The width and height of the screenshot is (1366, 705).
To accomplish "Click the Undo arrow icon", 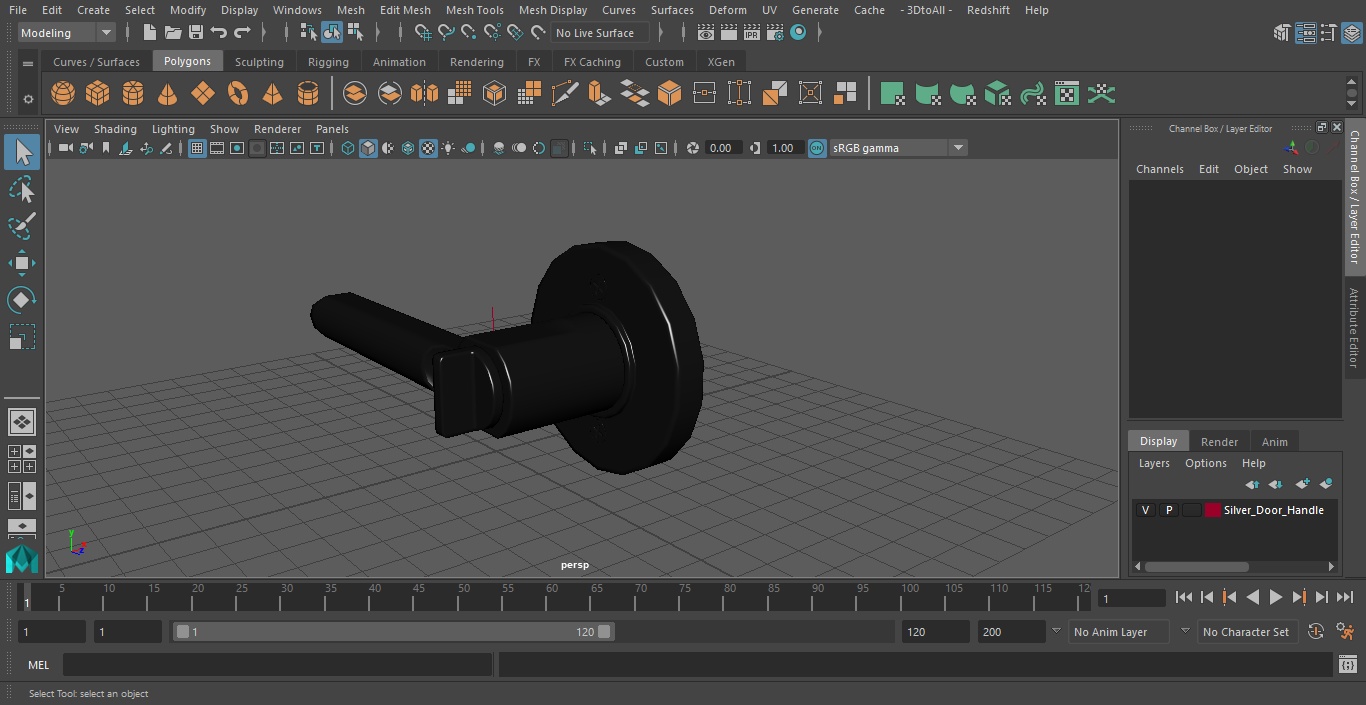I will point(219,33).
